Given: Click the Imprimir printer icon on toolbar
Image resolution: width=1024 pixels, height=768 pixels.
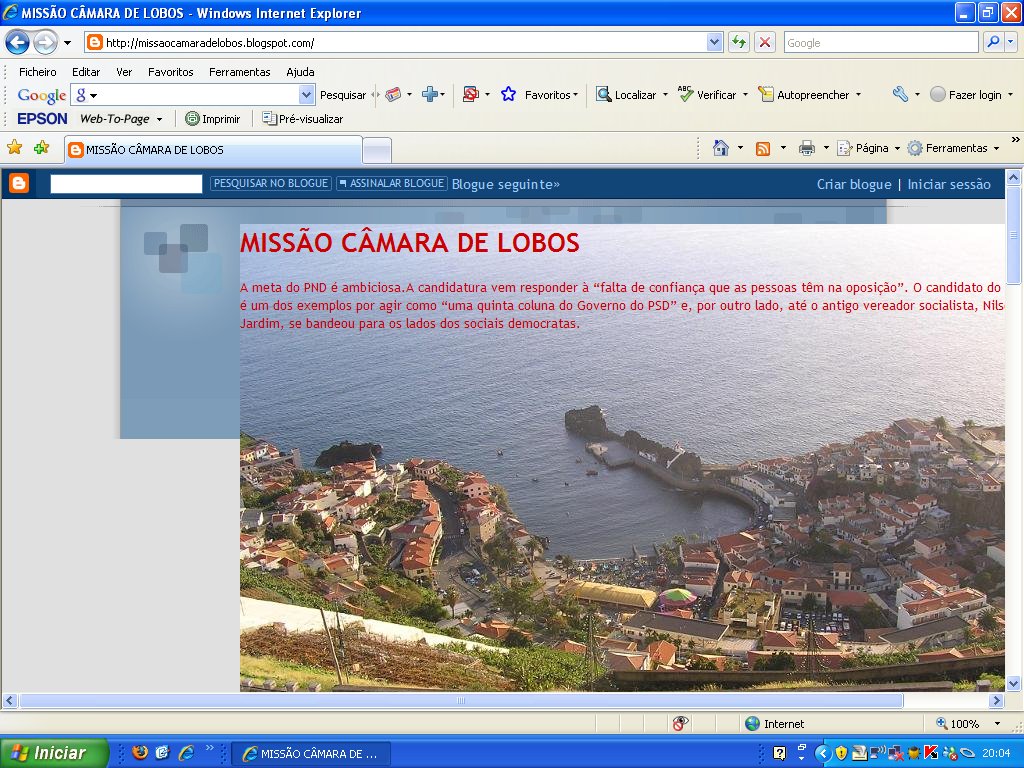Looking at the screenshot, I should tap(192, 116).
